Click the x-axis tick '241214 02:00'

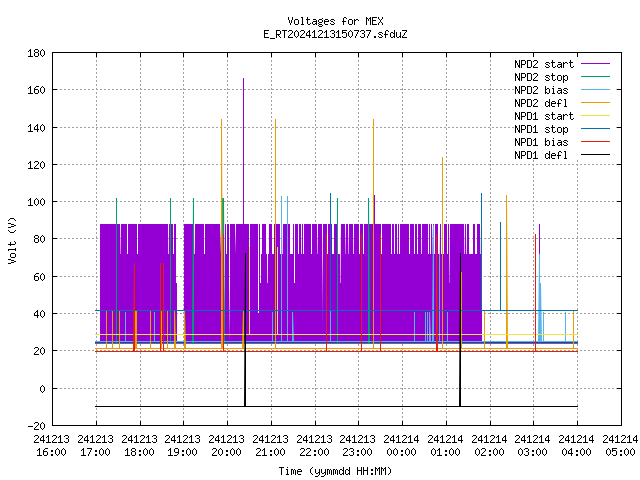coord(490,446)
